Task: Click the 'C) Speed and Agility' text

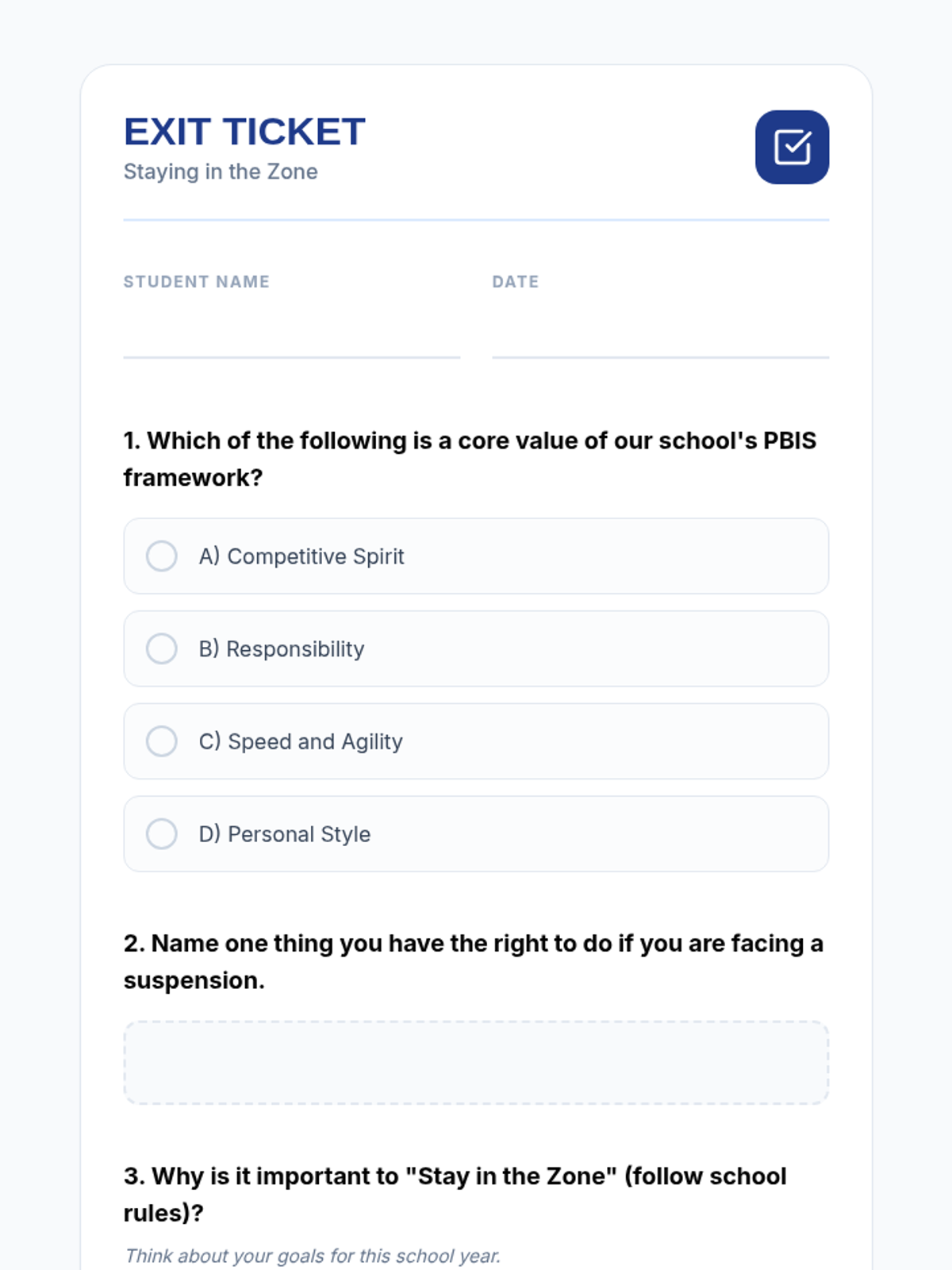Action: click(x=301, y=741)
